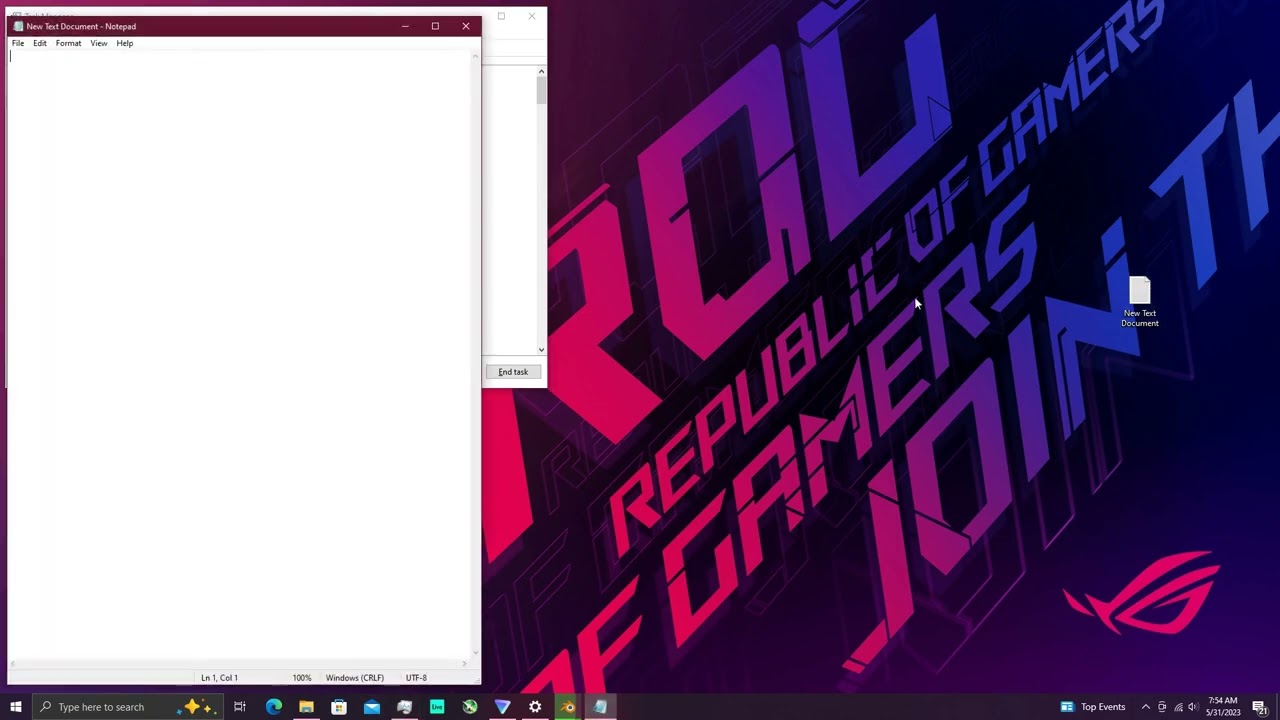Click the UTF-8 encoding status entry
This screenshot has width=1280, height=720.
pyautogui.click(x=416, y=678)
